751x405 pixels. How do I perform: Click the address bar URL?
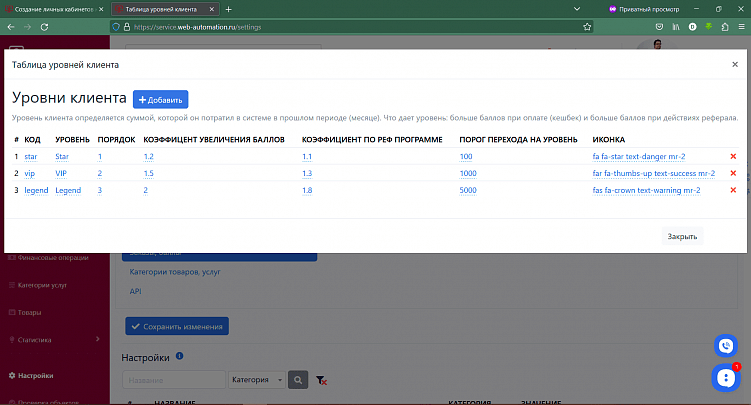[197, 27]
